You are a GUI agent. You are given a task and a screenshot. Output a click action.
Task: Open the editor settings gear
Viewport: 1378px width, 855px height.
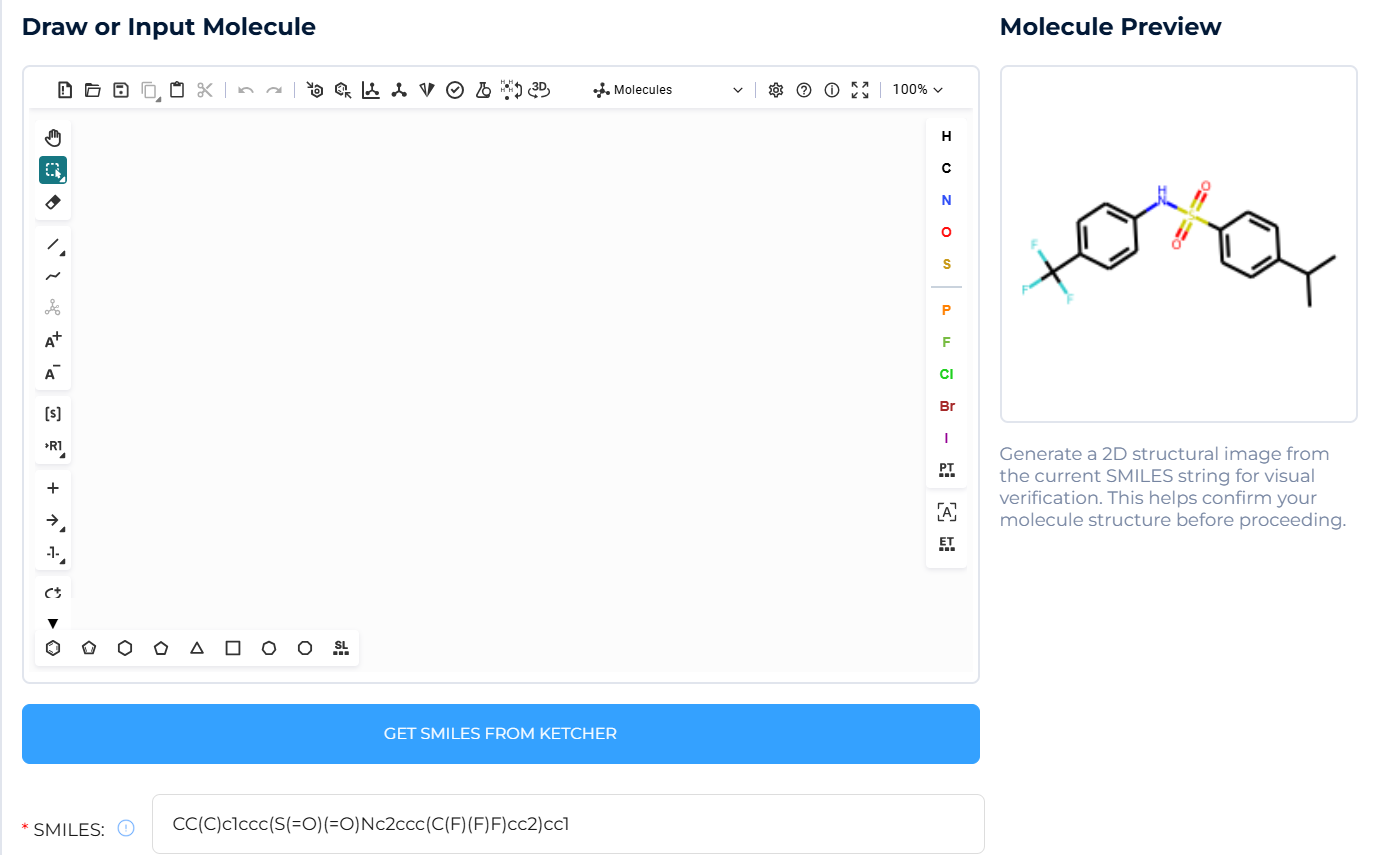coord(775,89)
